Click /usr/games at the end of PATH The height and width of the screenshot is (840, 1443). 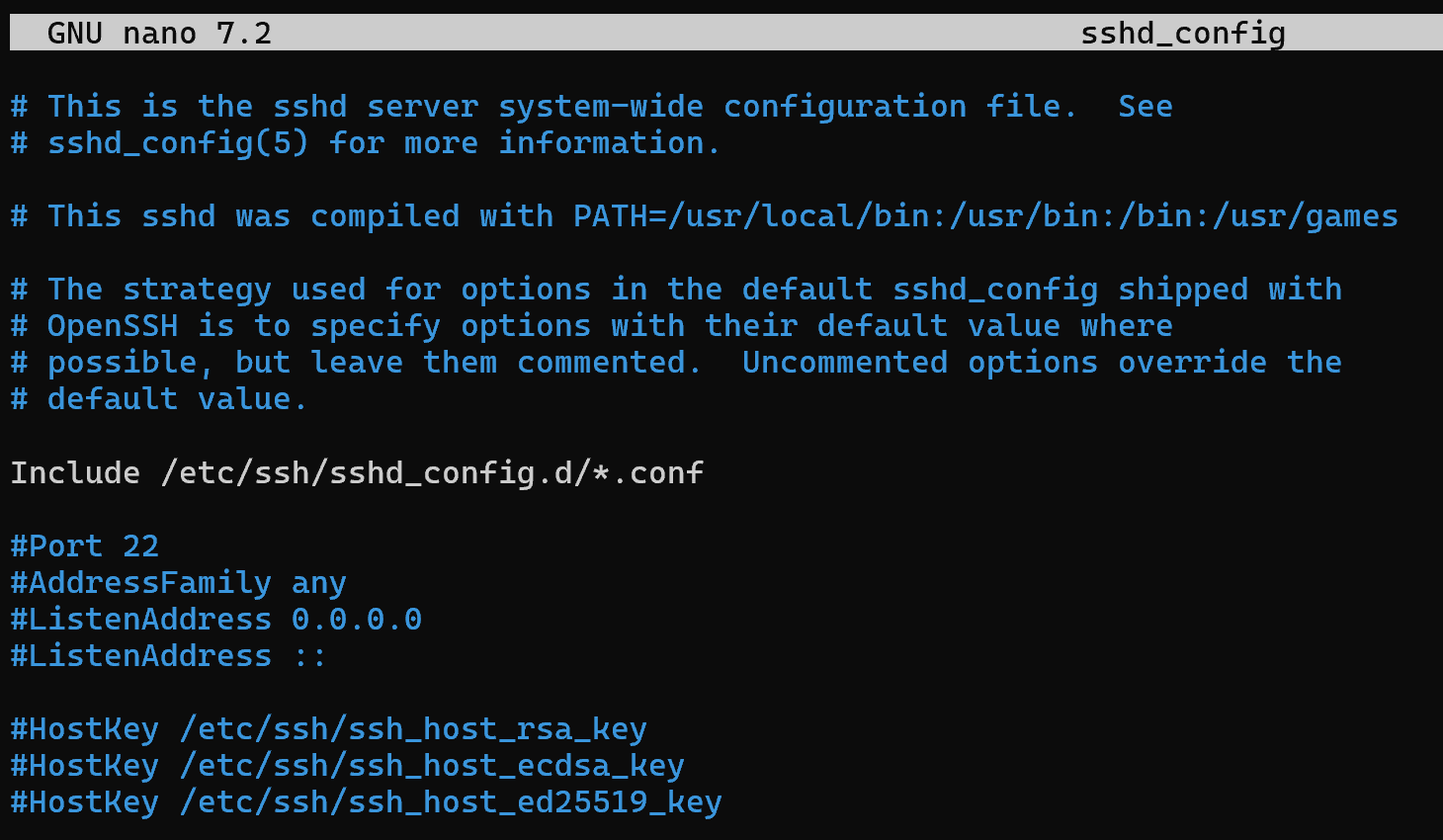1306,216
